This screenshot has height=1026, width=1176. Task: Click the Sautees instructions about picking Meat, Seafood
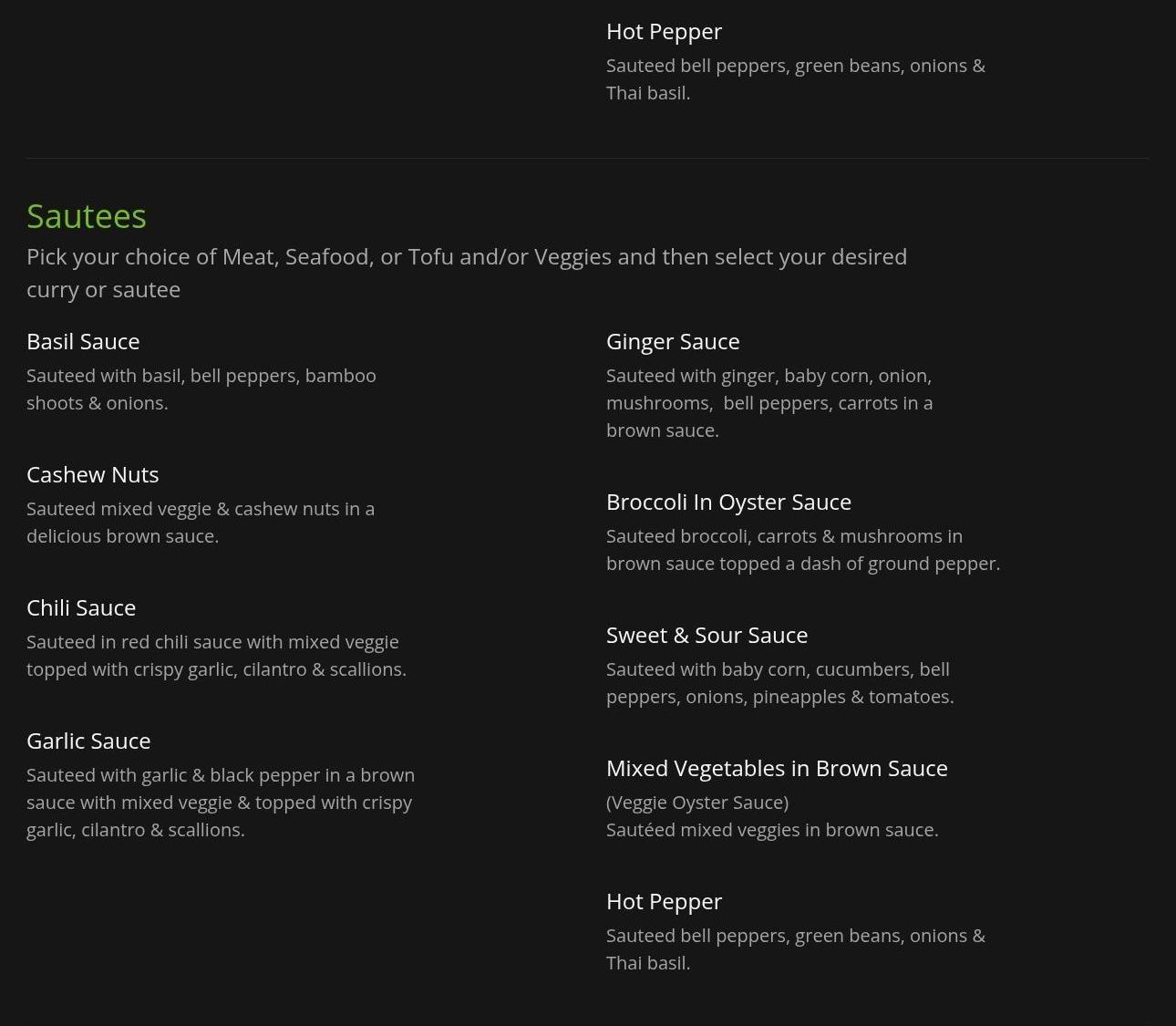point(467,273)
